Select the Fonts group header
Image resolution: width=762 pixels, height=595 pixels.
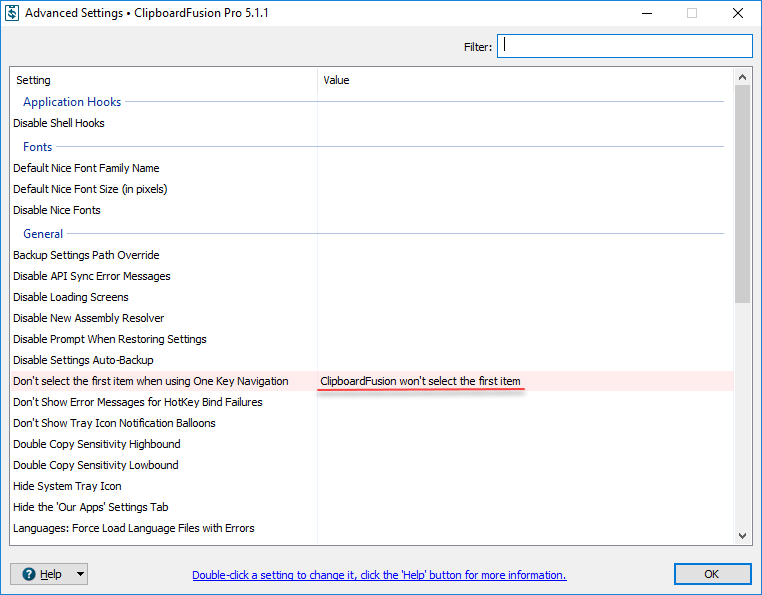(x=37, y=147)
